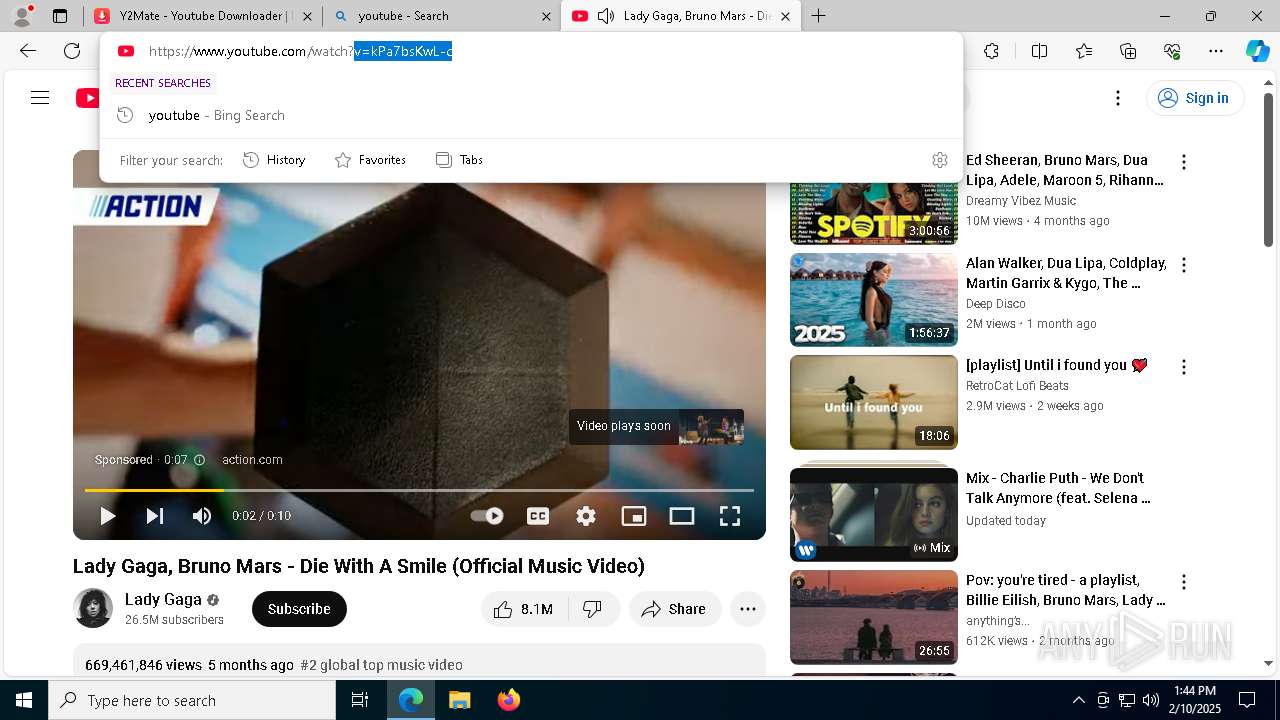Open options for Pov: you're tired playlist
Screen dimensions: 1280x720
point(1184,582)
